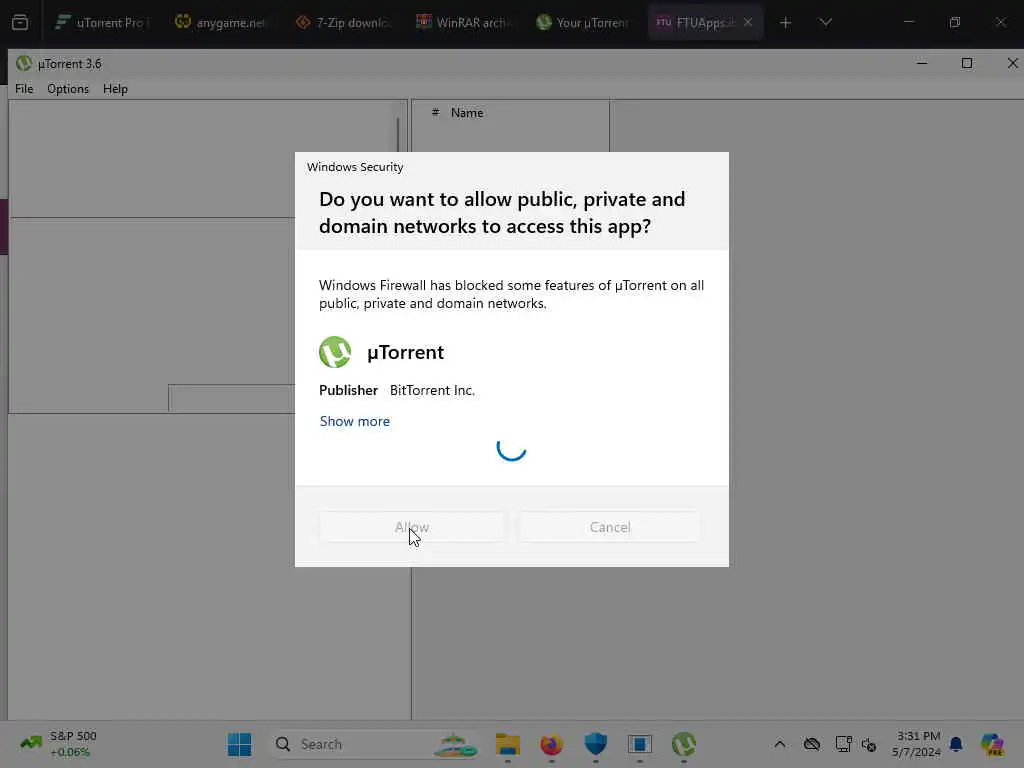Show hidden system tray icons

coord(780,744)
